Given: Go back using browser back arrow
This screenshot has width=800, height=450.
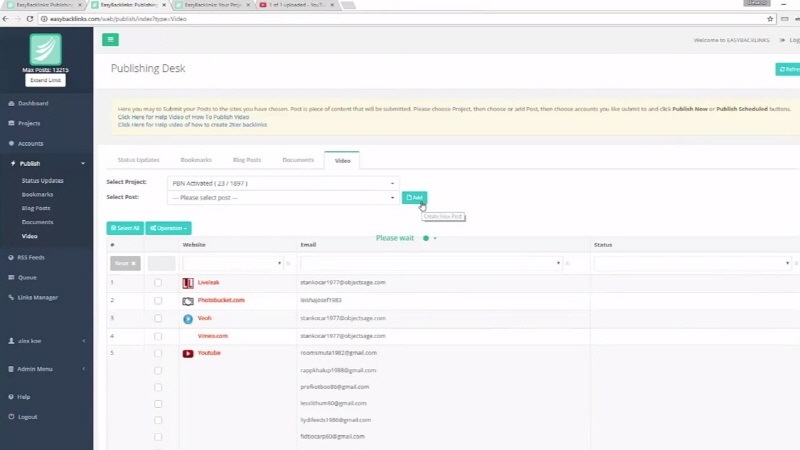Looking at the screenshot, I should tap(6, 19).
